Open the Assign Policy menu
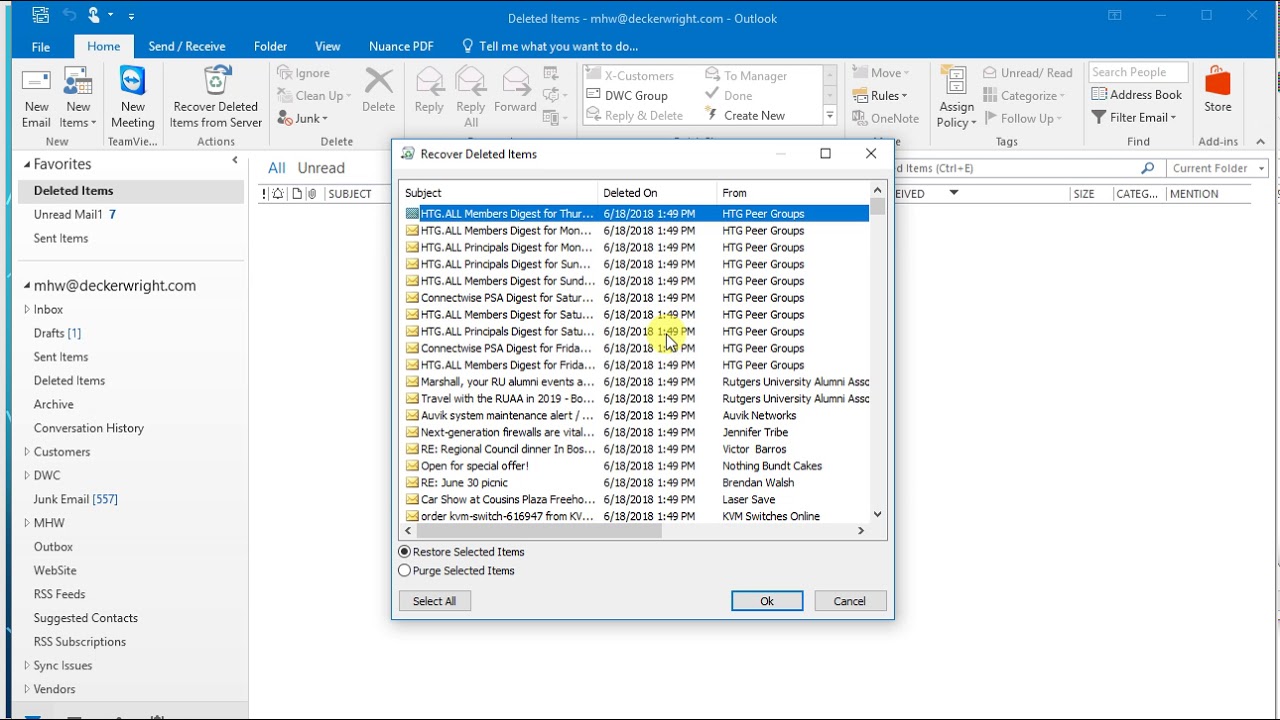Image resolution: width=1280 pixels, height=720 pixels. pos(956,97)
